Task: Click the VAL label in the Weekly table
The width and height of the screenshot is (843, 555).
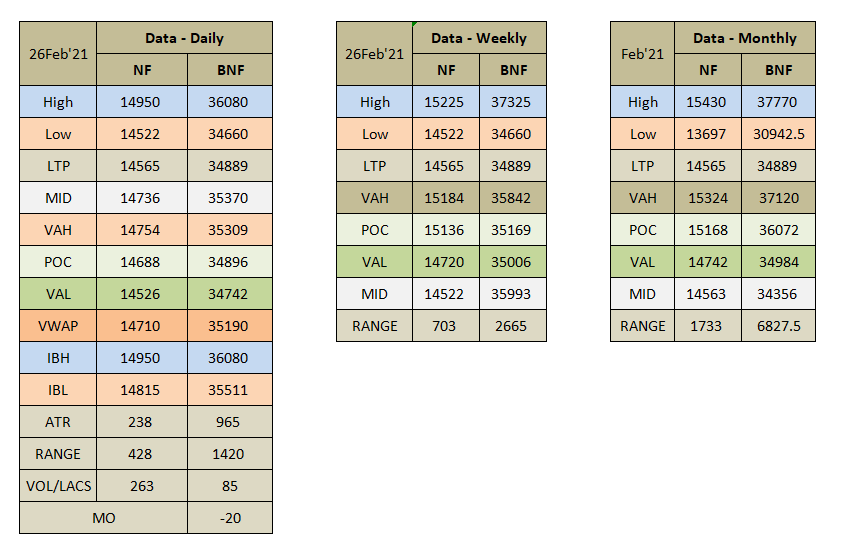Action: pyautogui.click(x=375, y=262)
